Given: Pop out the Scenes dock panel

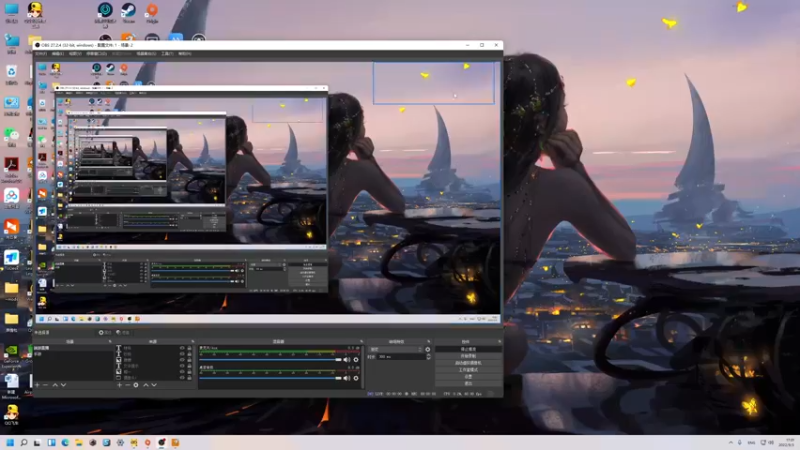Looking at the screenshot, I should pos(110,341).
